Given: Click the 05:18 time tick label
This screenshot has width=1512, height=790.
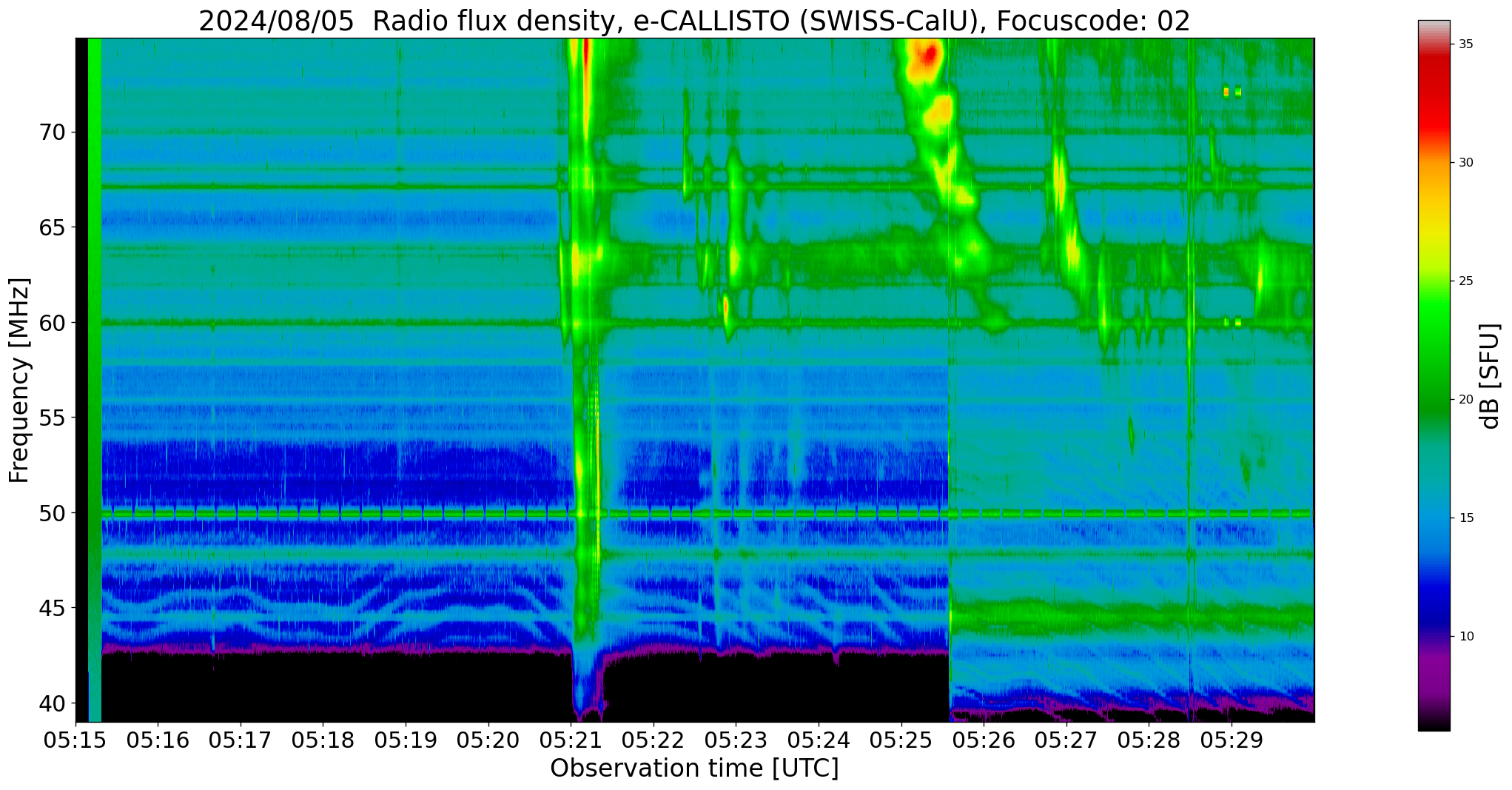Looking at the screenshot, I should [323, 740].
